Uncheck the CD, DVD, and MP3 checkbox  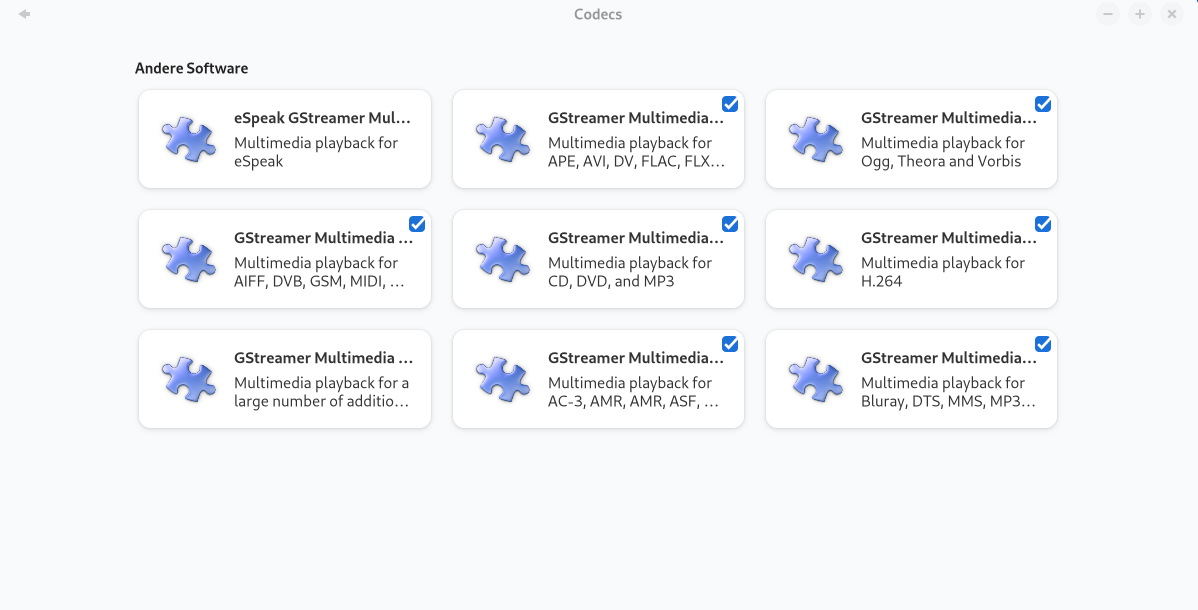pyautogui.click(x=730, y=224)
